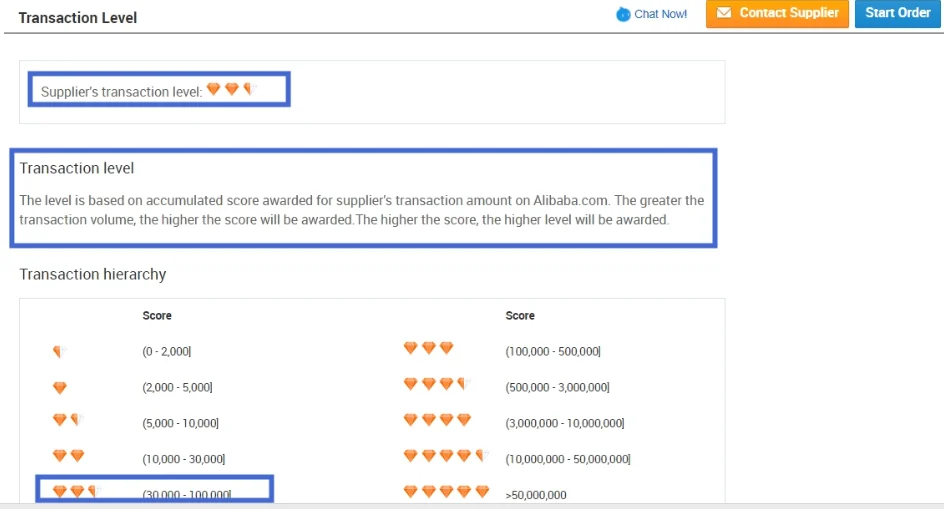The height and width of the screenshot is (509, 944).
Task: Click the transaction level description paragraph
Action: coord(361,210)
